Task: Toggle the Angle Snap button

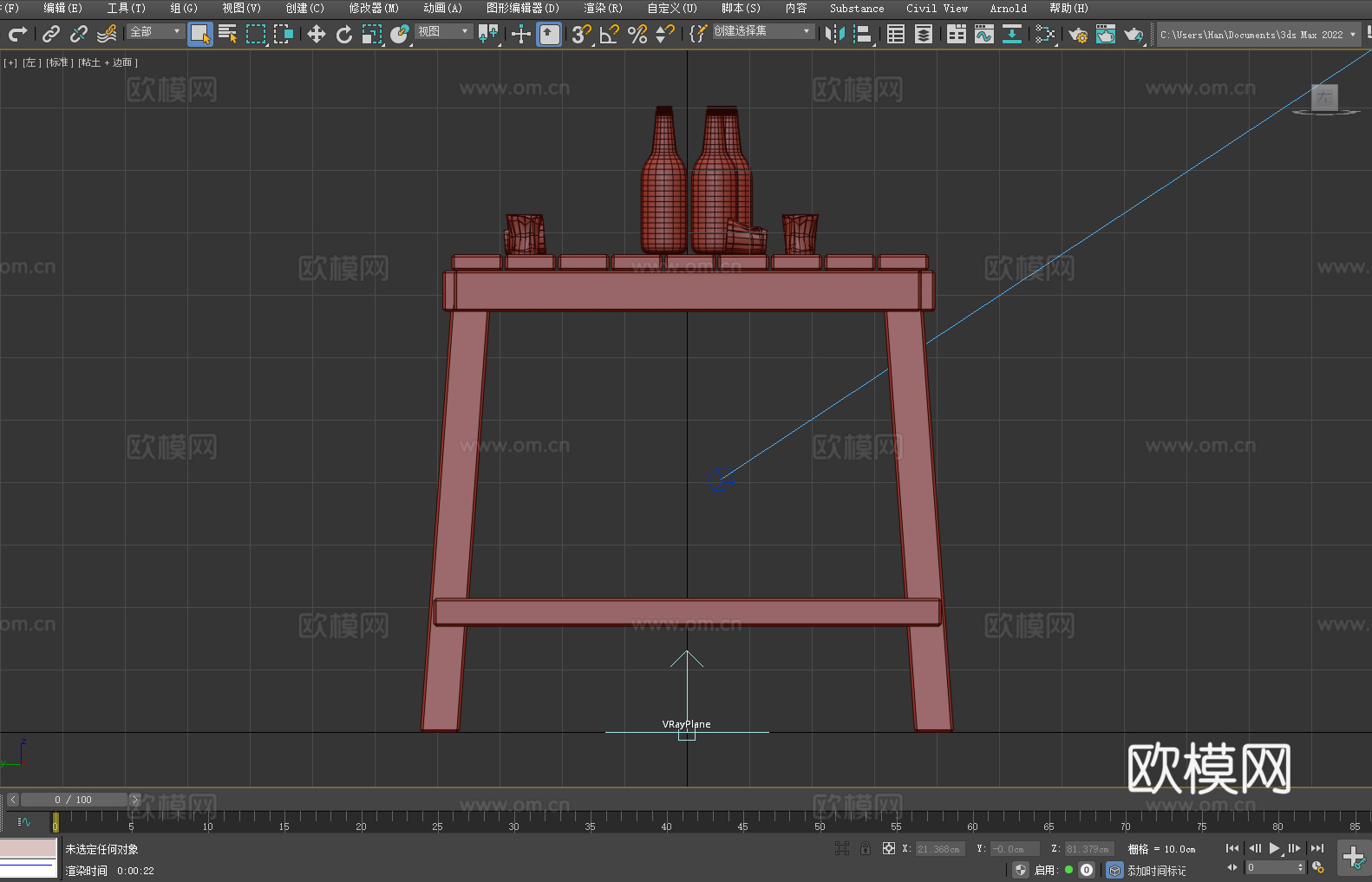Action: (609, 34)
